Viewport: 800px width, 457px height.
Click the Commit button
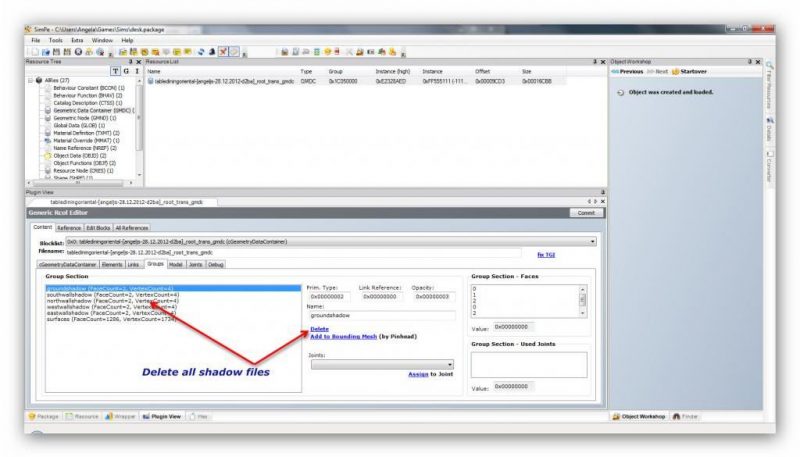585,212
